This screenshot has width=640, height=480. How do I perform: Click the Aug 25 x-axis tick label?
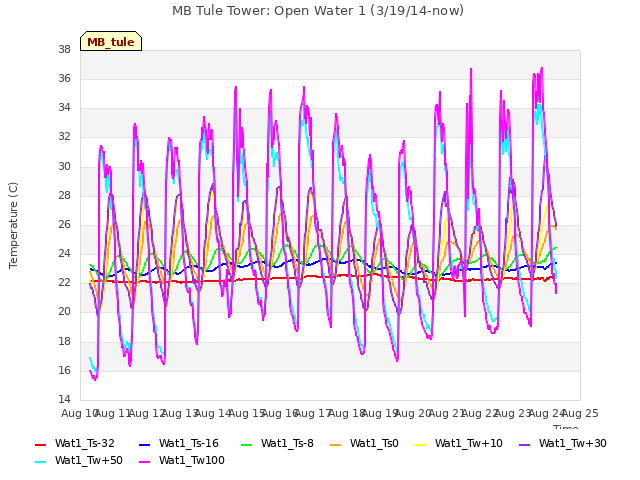(x=580, y=413)
